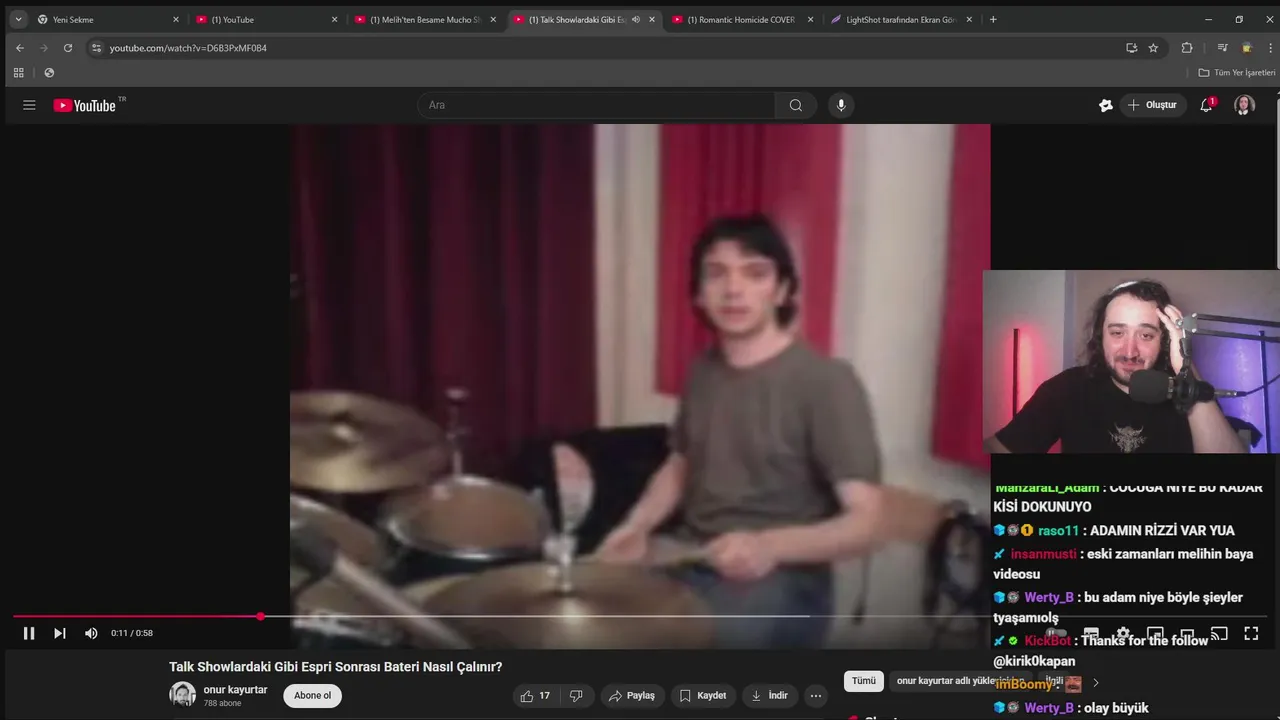Click the address bar URL
Screen dimensions: 1280x720
(x=188, y=48)
